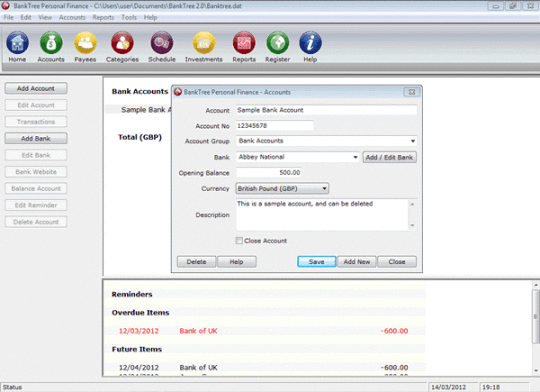This screenshot has width=540, height=392.
Task: Click the Account name field
Action: pos(326,110)
